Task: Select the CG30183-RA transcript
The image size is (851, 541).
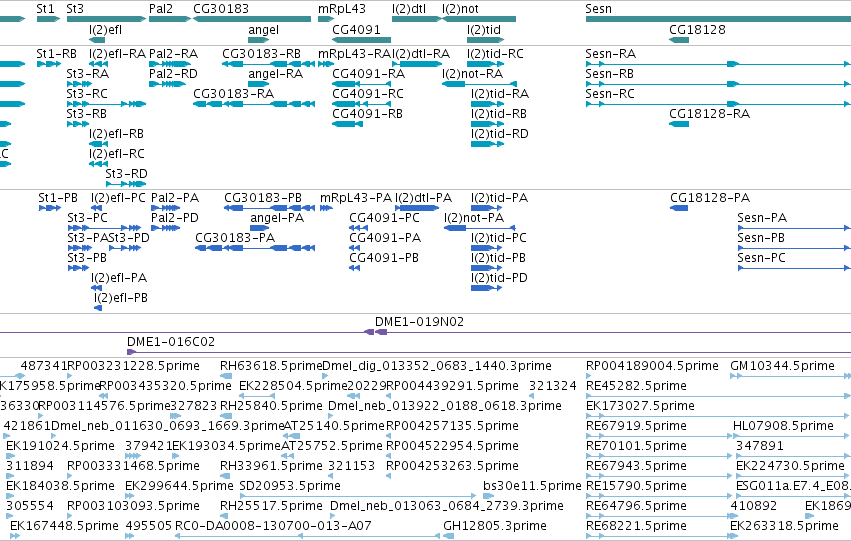Action: point(254,104)
